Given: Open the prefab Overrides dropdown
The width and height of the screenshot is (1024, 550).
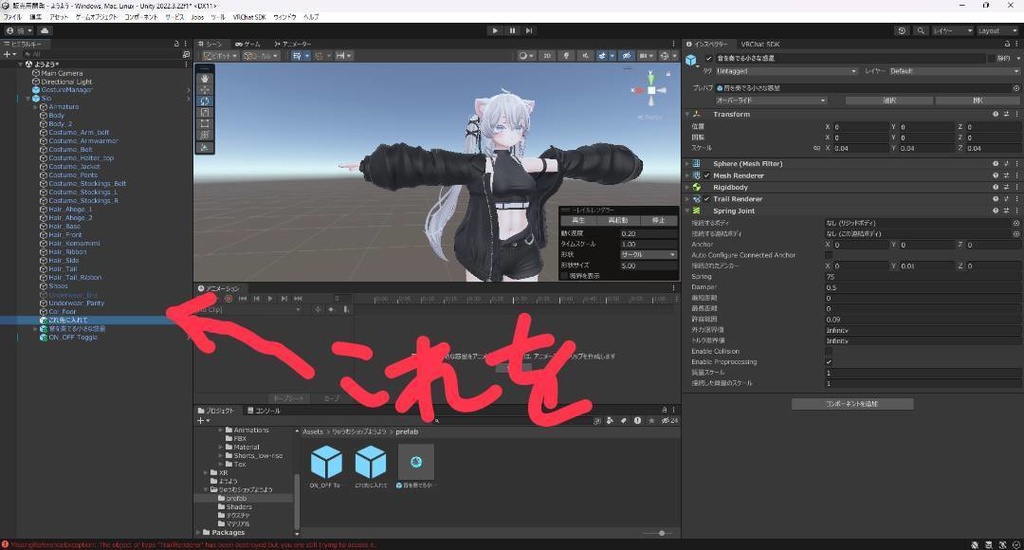Looking at the screenshot, I should [x=771, y=101].
